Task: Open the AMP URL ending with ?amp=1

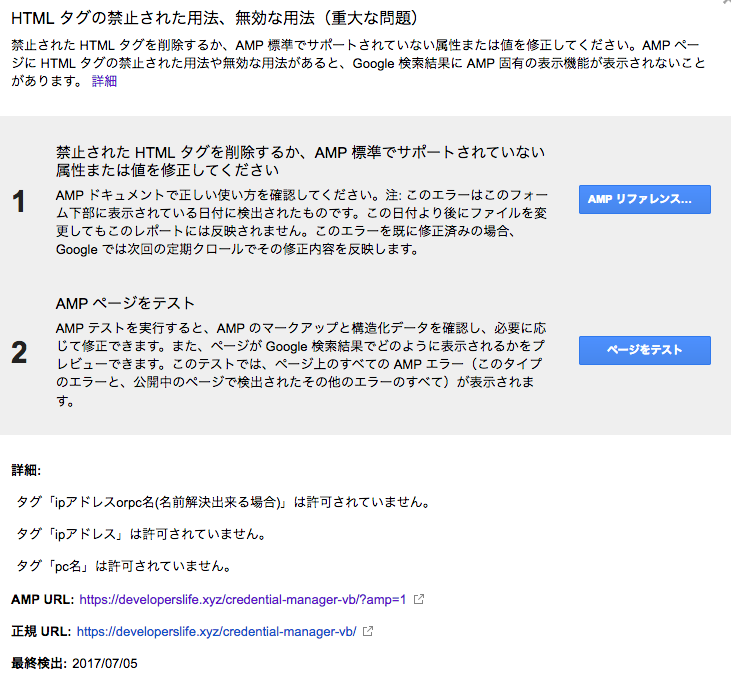Action: point(243,600)
